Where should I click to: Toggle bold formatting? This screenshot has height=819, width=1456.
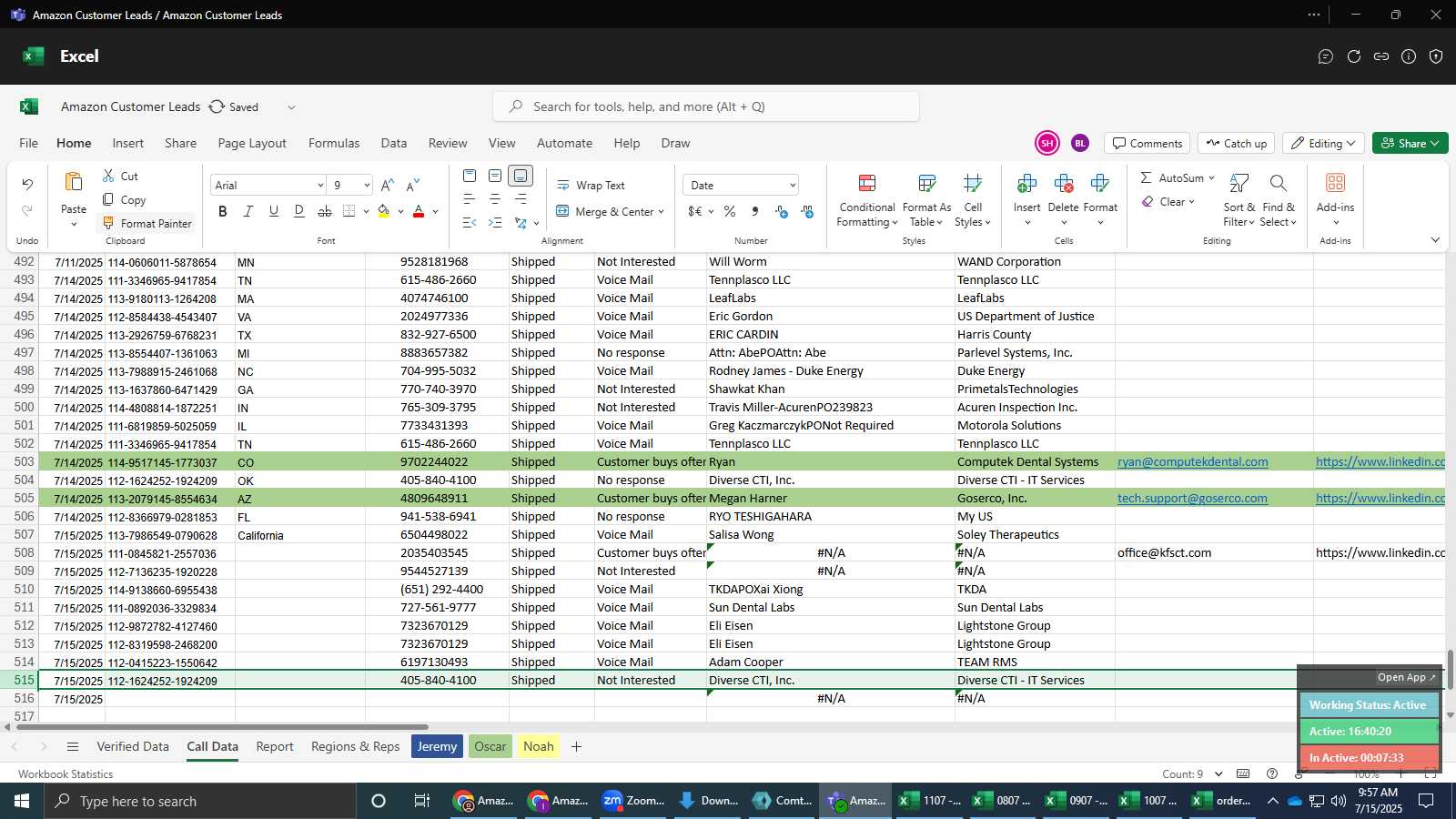coord(223,211)
